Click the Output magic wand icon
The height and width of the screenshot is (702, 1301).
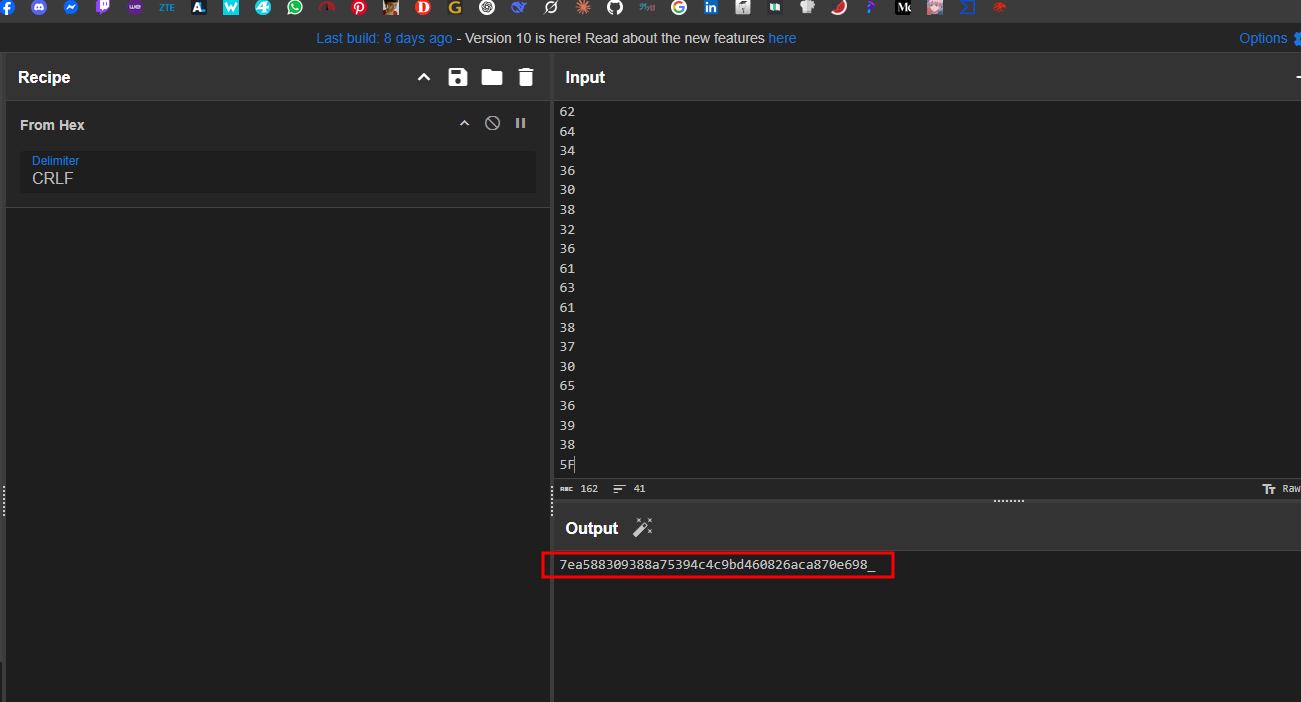click(643, 527)
